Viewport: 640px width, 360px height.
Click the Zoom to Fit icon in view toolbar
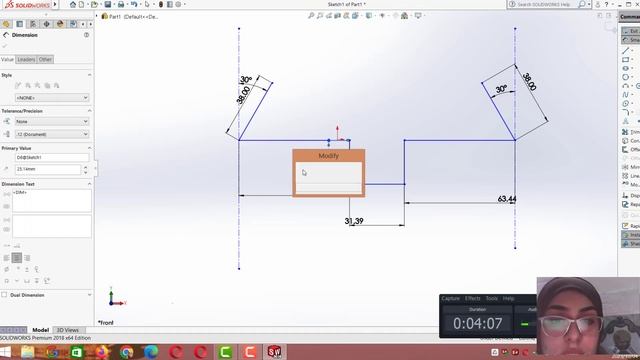pyautogui.click(x=311, y=16)
